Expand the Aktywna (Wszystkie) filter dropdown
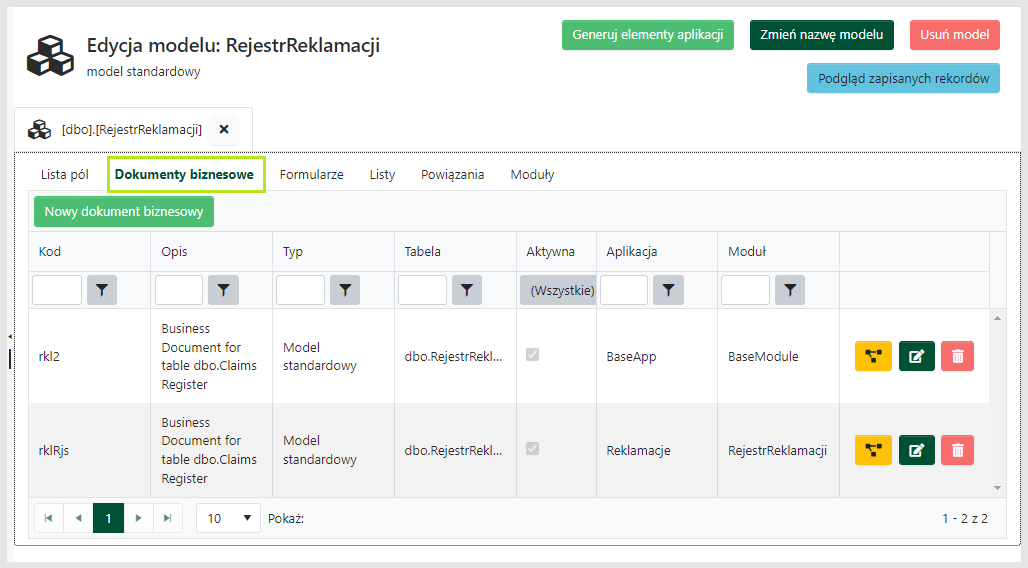Image resolution: width=1028 pixels, height=568 pixels. tap(558, 290)
